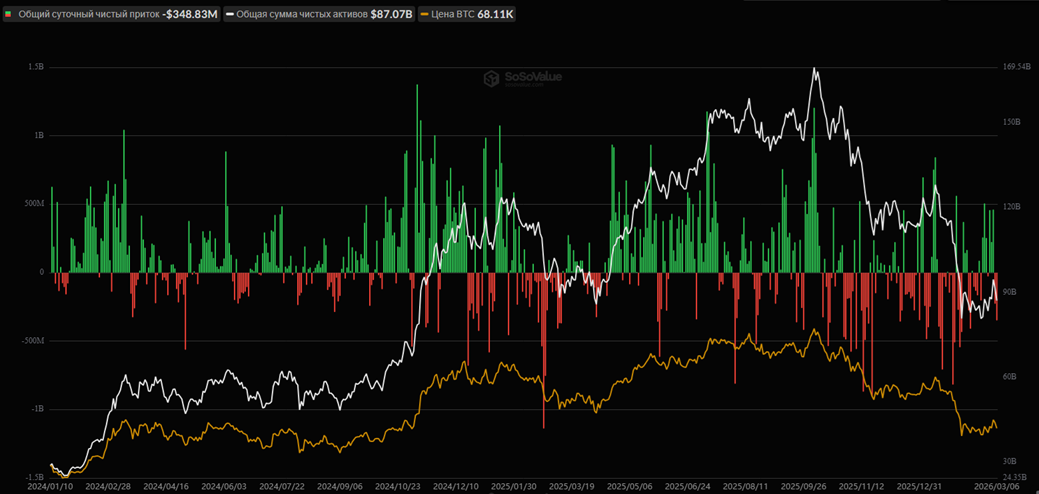The height and width of the screenshot is (494, 1039).
Task: Click the 169.54B label on right axis
Action: (x=1015, y=67)
